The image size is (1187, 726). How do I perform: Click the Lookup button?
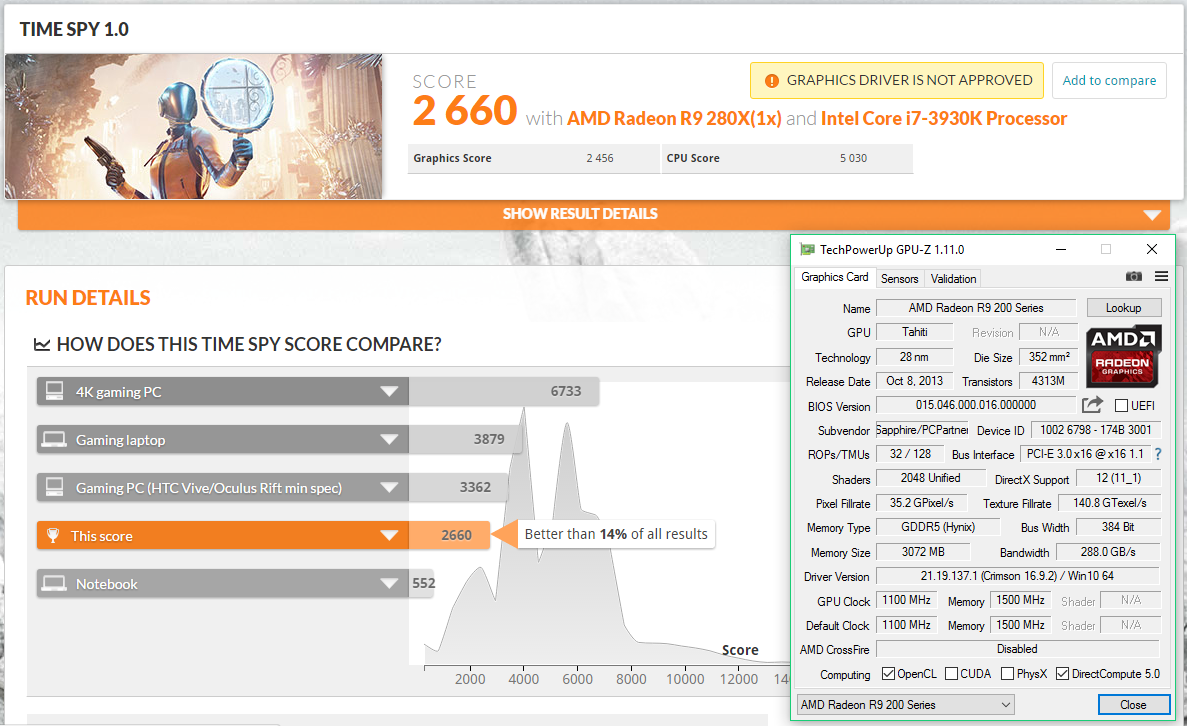pos(1124,308)
